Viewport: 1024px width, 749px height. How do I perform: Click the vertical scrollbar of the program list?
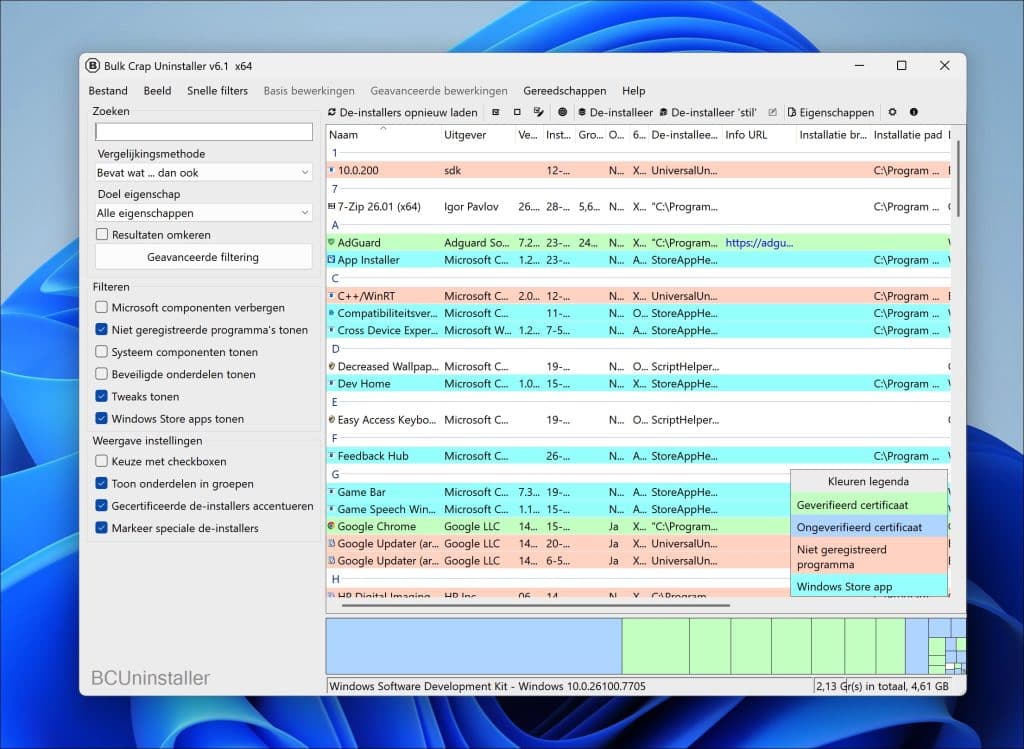958,178
